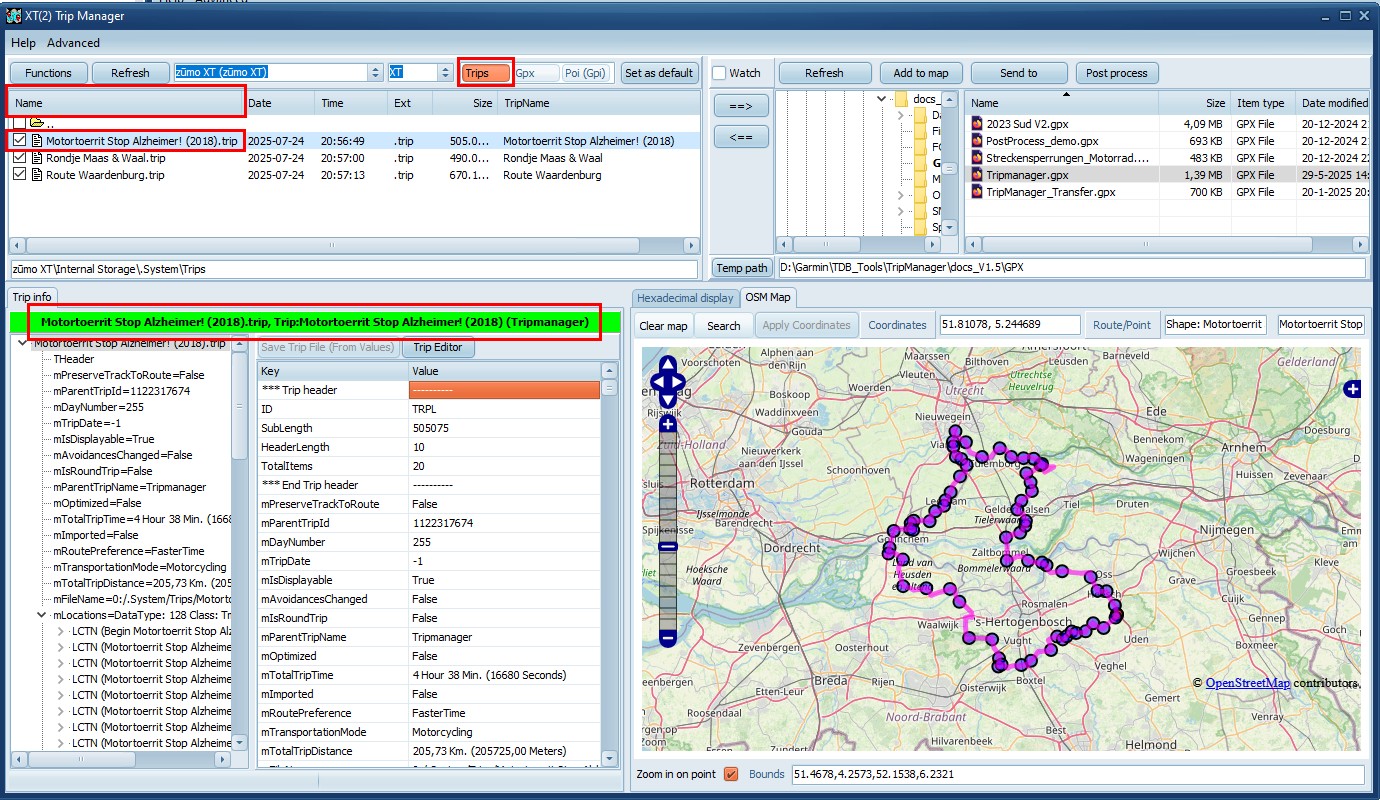Open the OpenStreetMap link
1380x800 pixels.
[x=1247, y=683]
